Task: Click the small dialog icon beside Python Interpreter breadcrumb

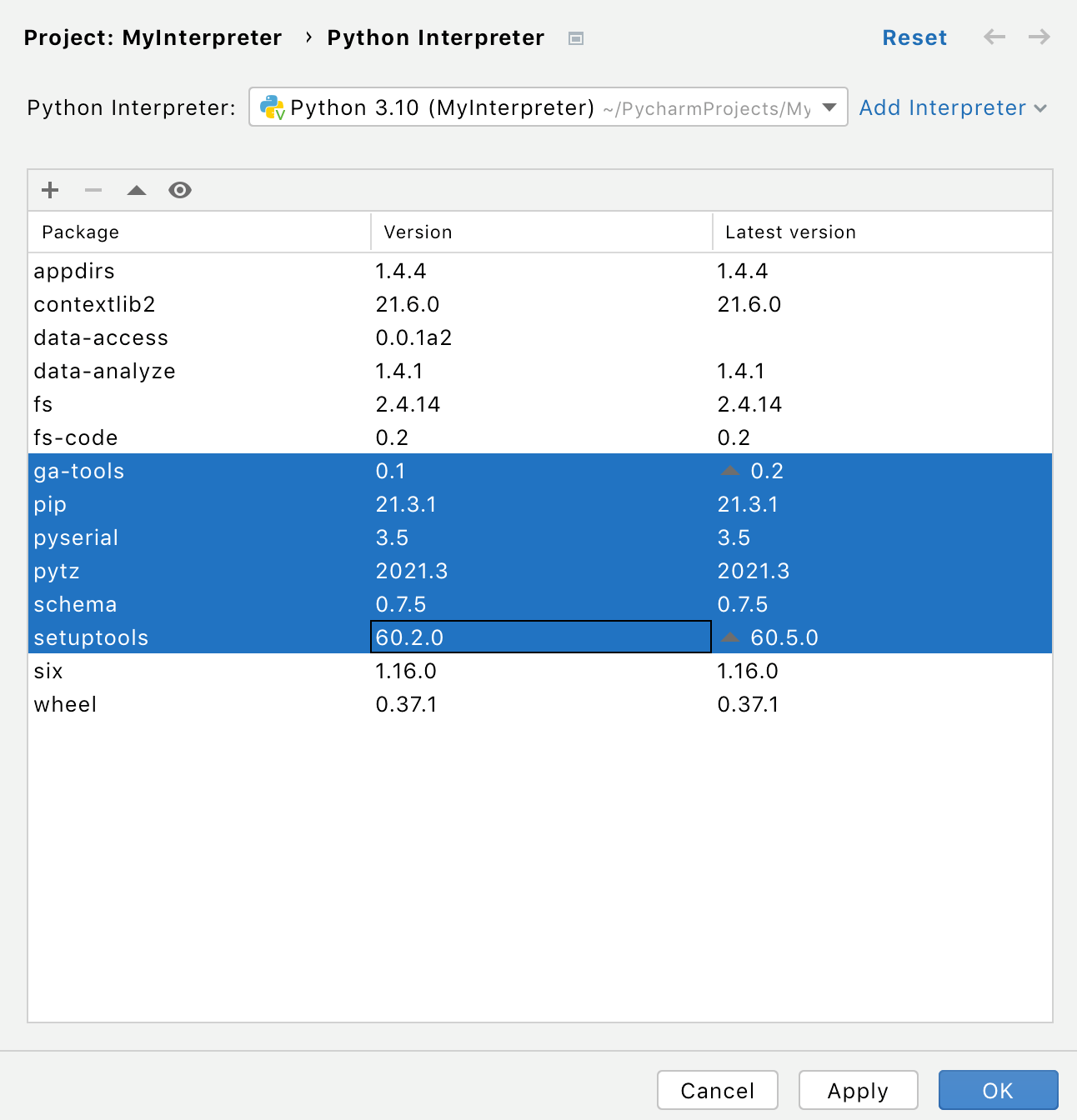Action: 575,37
